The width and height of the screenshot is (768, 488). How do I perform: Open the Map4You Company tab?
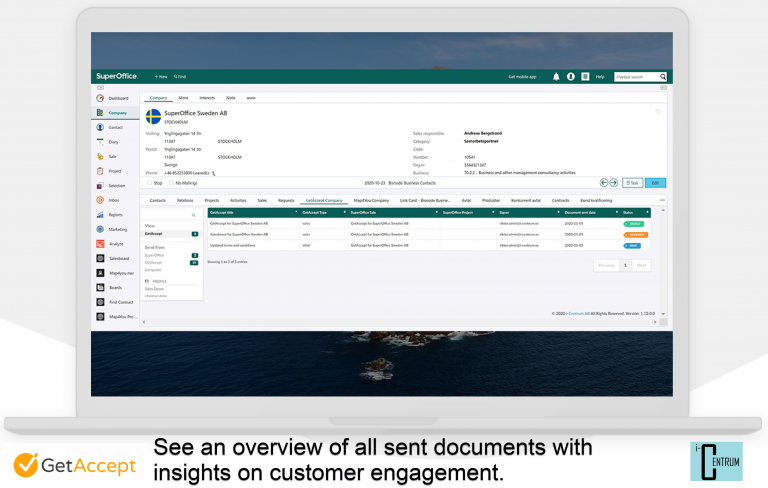click(x=371, y=200)
